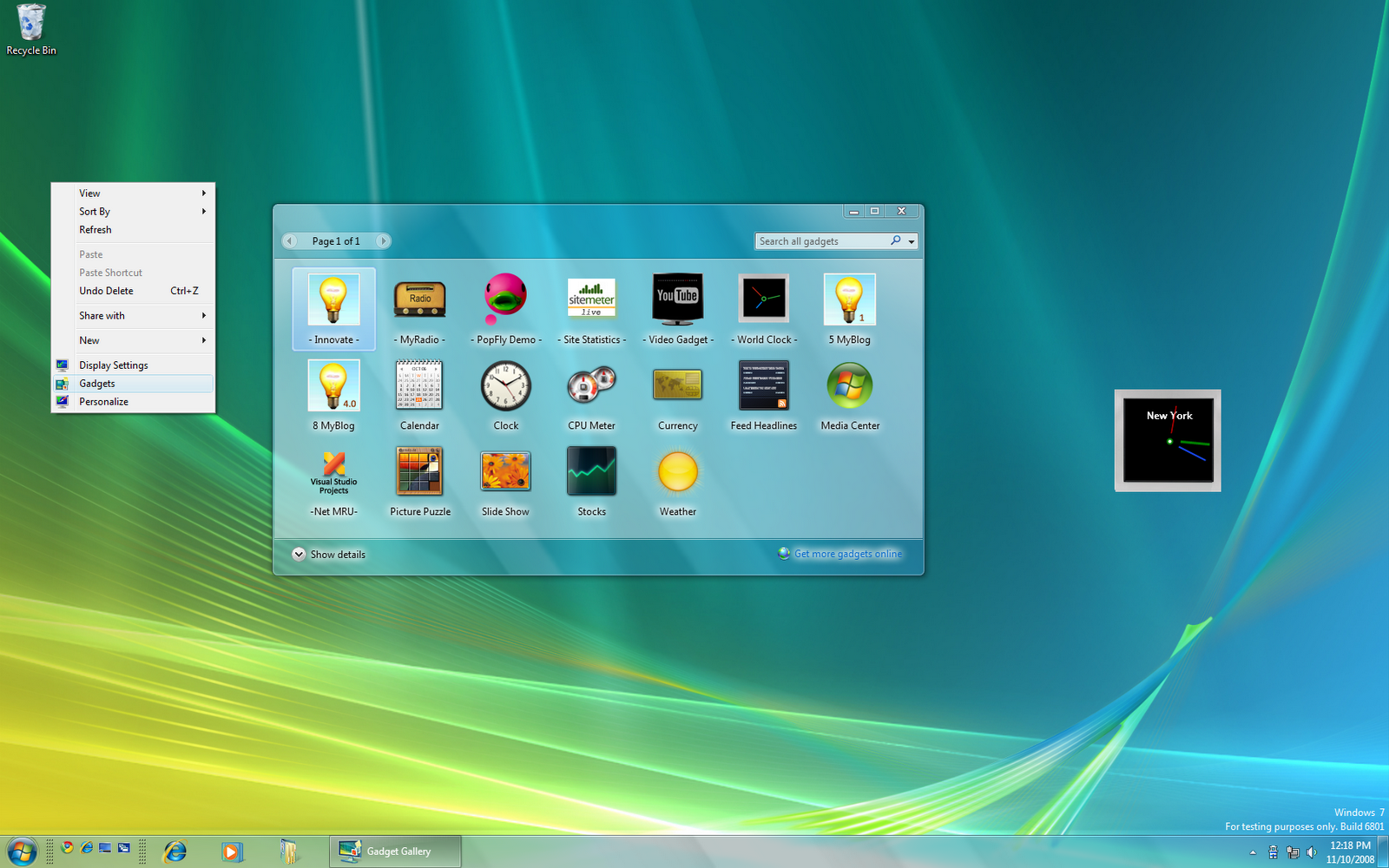Select the Site Statistics gadget
The image size is (1389, 868).
click(591, 298)
